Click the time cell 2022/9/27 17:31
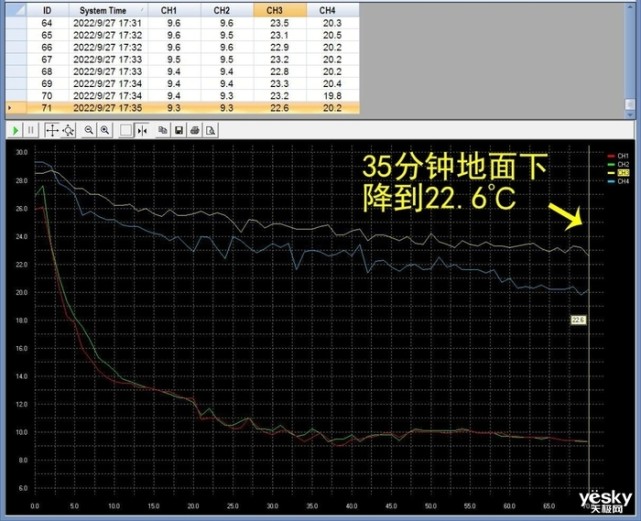 (108, 23)
